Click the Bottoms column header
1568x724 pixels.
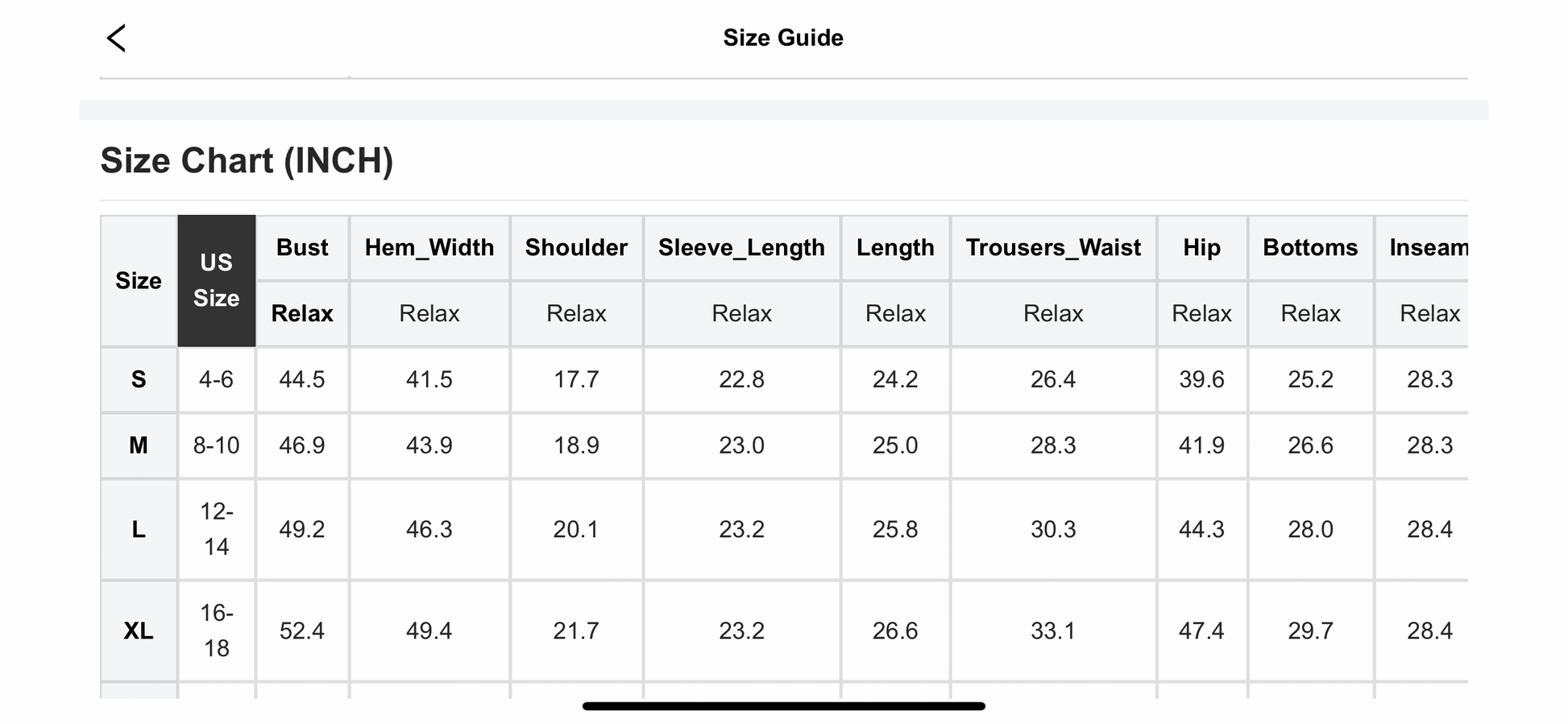tap(1310, 247)
